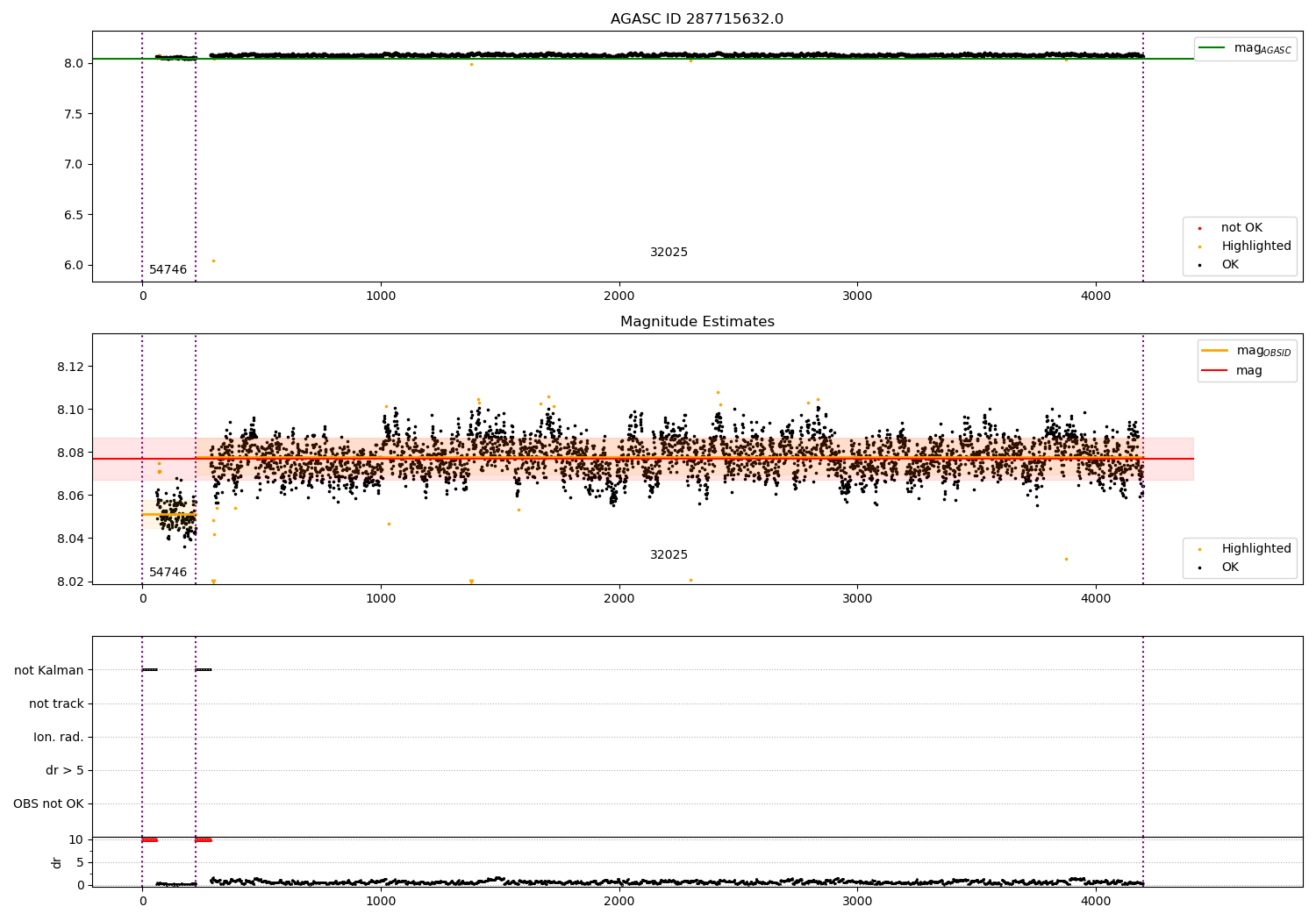Click the 'AGASC ID 287715632.0' plot title
Screen dimensions: 1316x921
(x=697, y=19)
